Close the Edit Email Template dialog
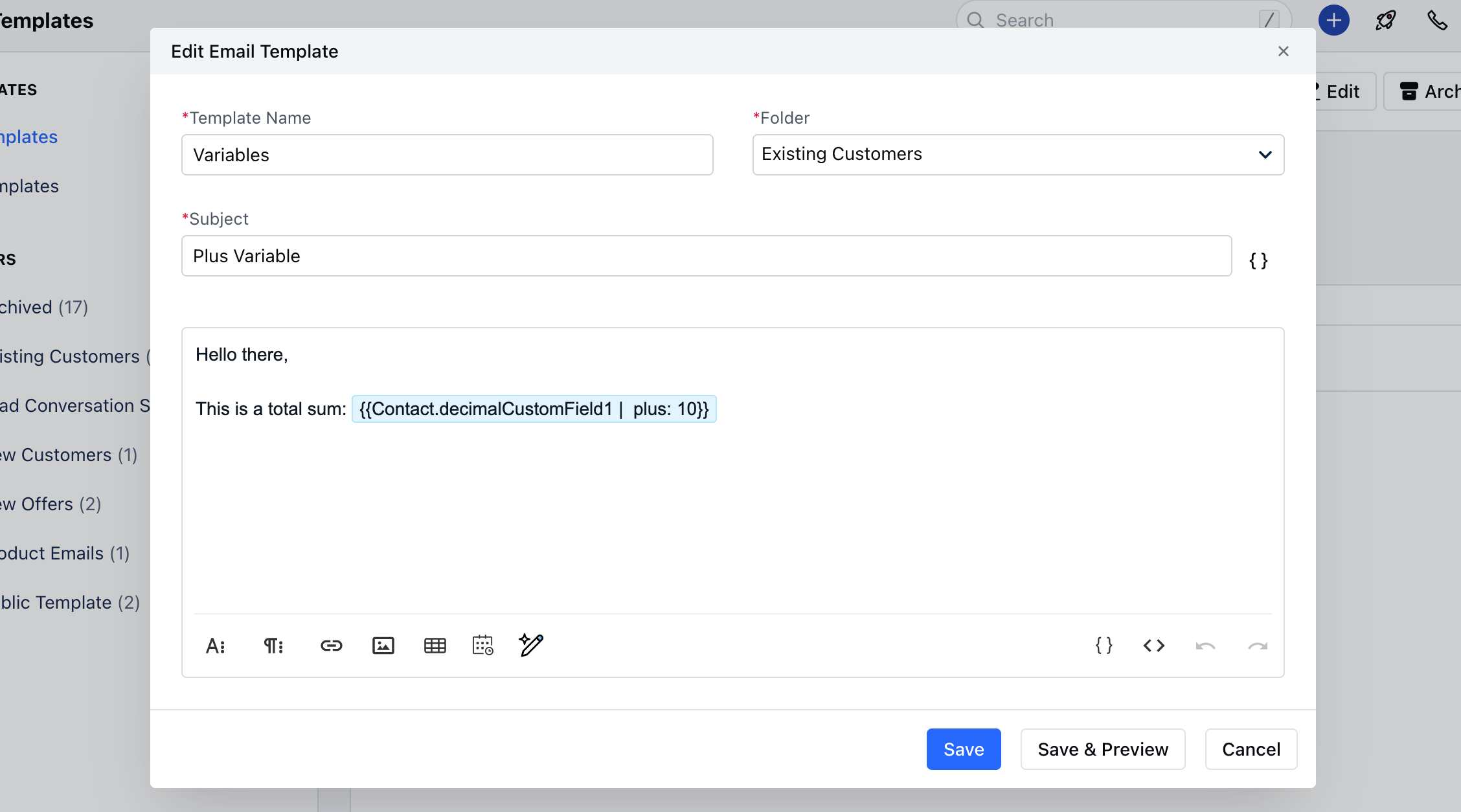The image size is (1461, 812). [1283, 51]
